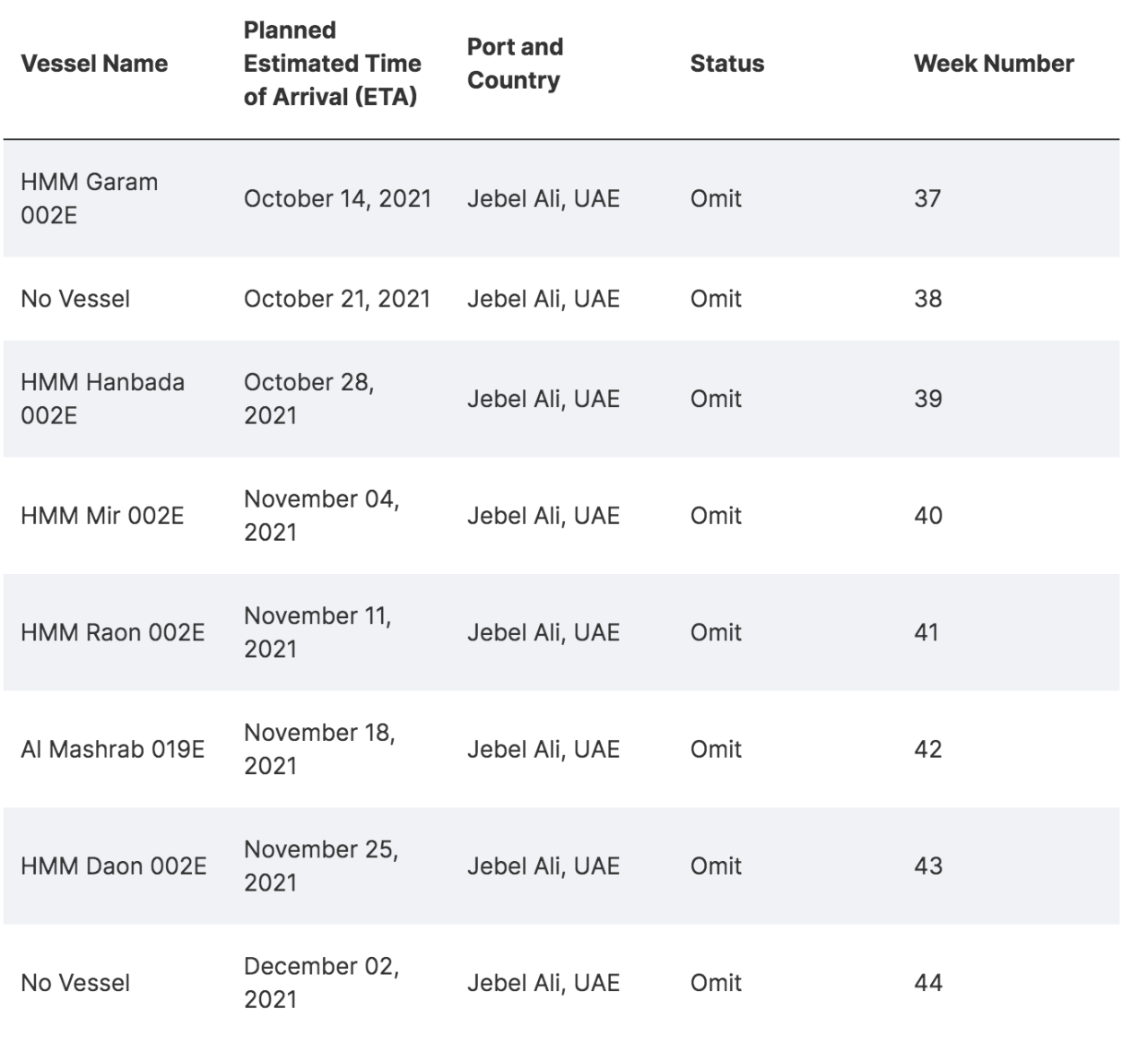The width and height of the screenshot is (1148, 1061).
Task: Click week number 44 cell
Action: (927, 982)
